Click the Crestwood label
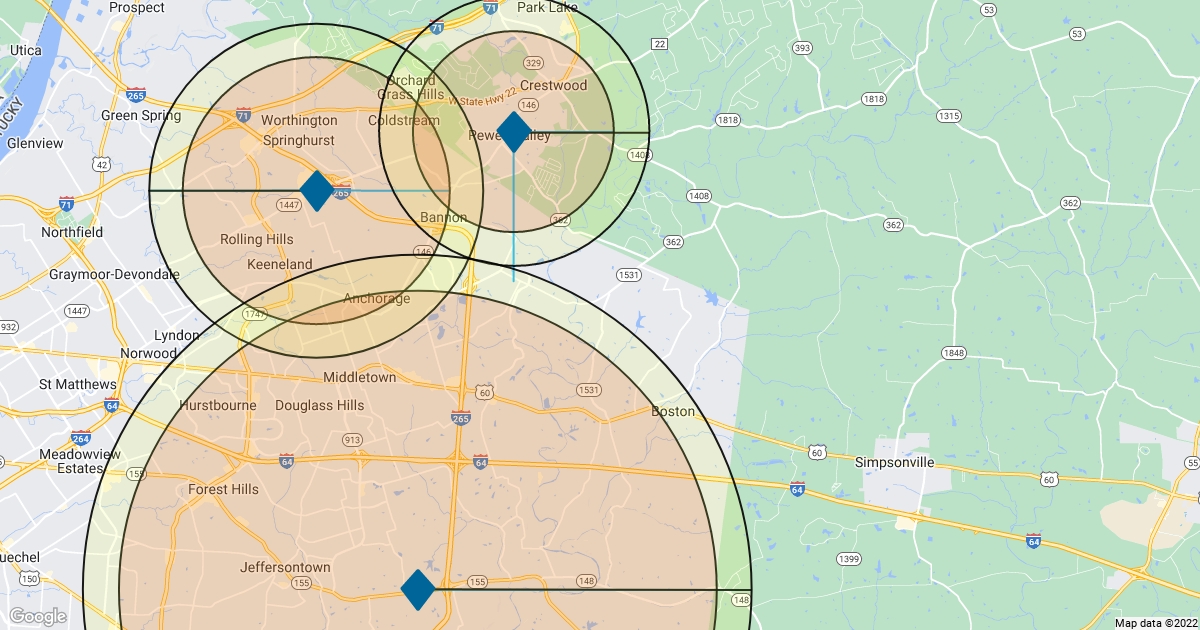 coord(554,86)
